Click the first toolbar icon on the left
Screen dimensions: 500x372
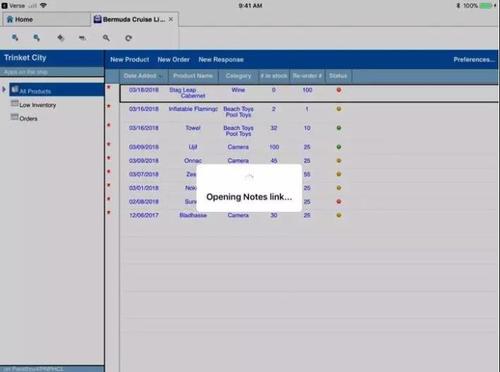click(x=15, y=38)
